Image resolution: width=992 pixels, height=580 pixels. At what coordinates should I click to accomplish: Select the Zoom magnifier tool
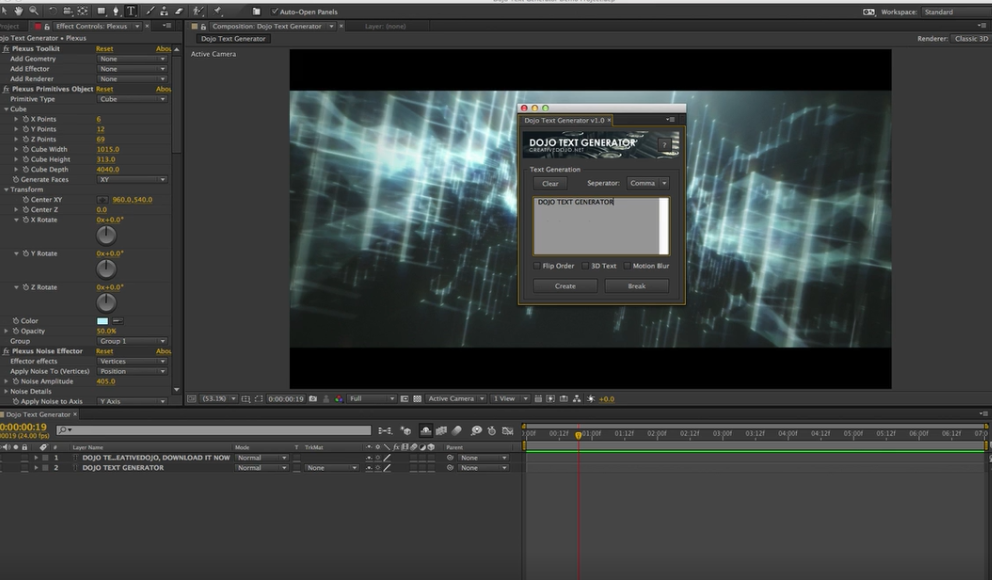click(x=34, y=11)
